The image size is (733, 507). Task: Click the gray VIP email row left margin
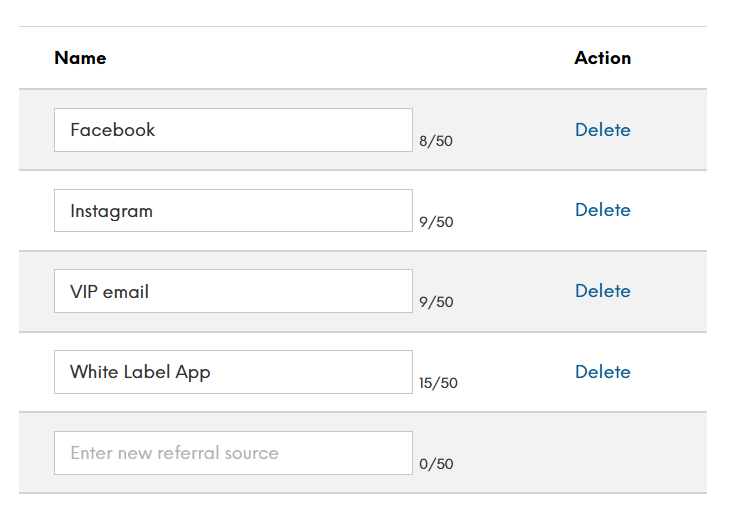(36, 291)
